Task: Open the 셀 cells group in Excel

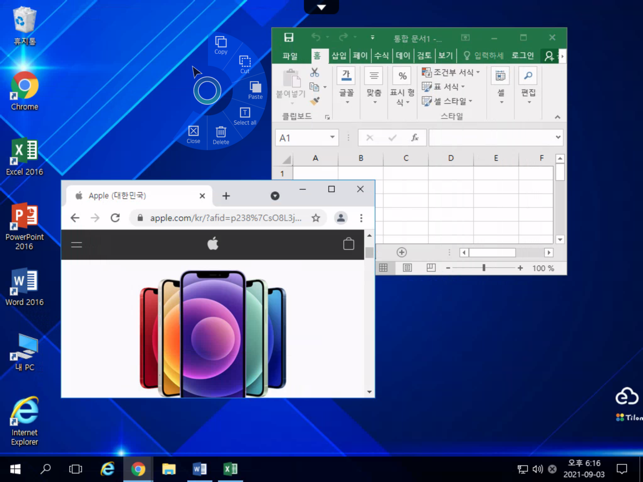Action: click(x=501, y=86)
